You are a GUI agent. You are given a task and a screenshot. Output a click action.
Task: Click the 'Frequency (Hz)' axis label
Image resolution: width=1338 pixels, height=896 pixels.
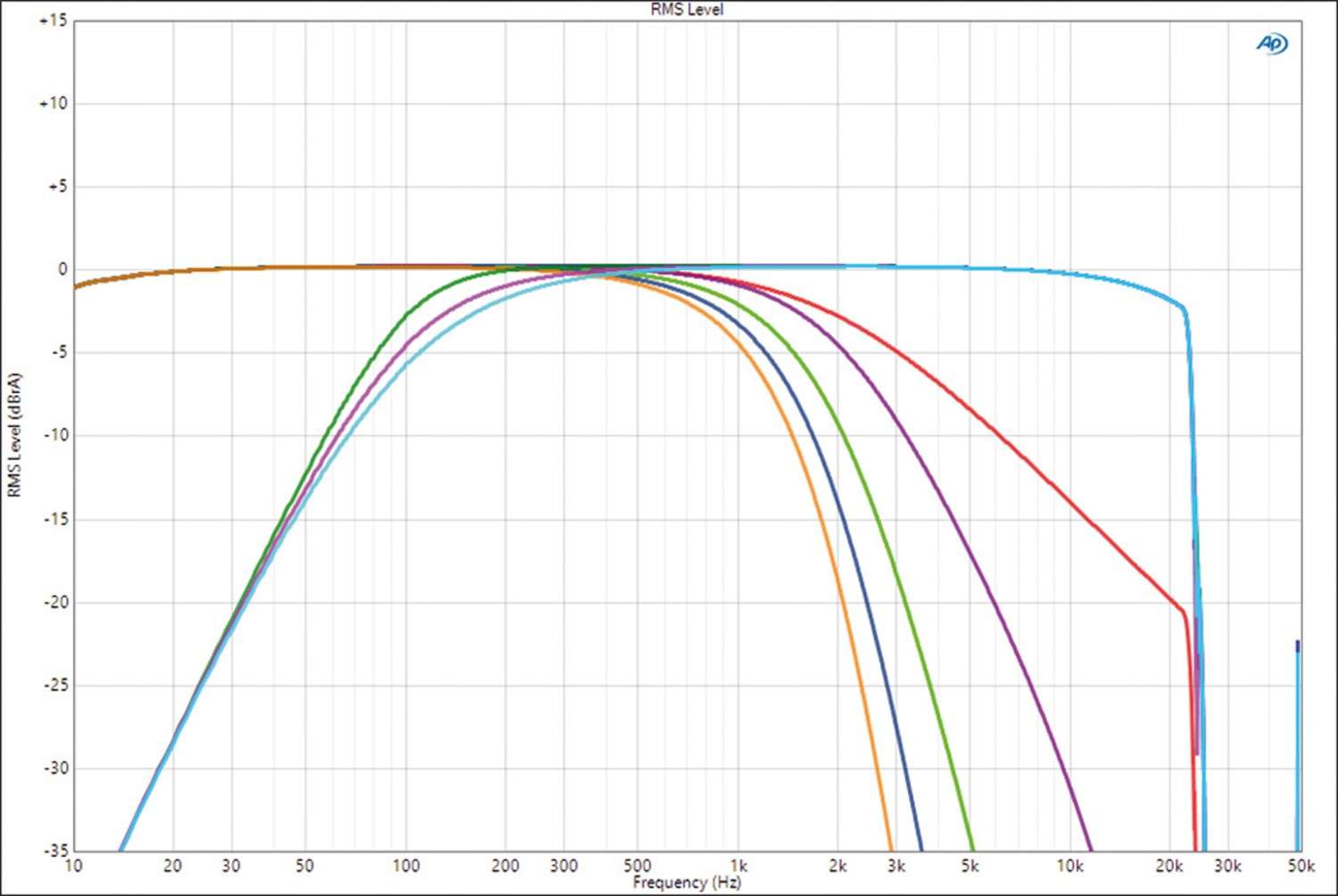(687, 883)
